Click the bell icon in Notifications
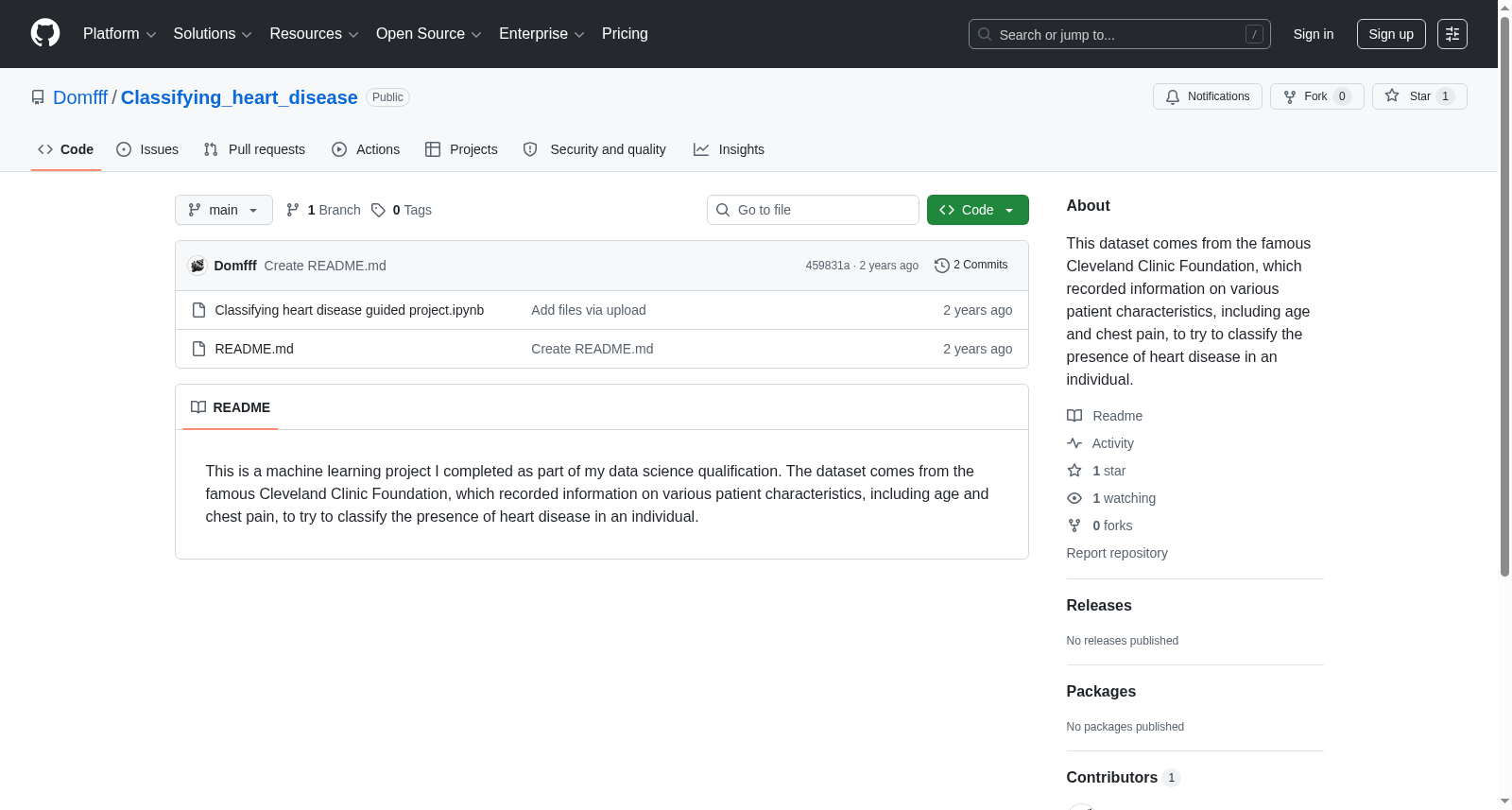Screen dimensions: 1512x810 1173,96
